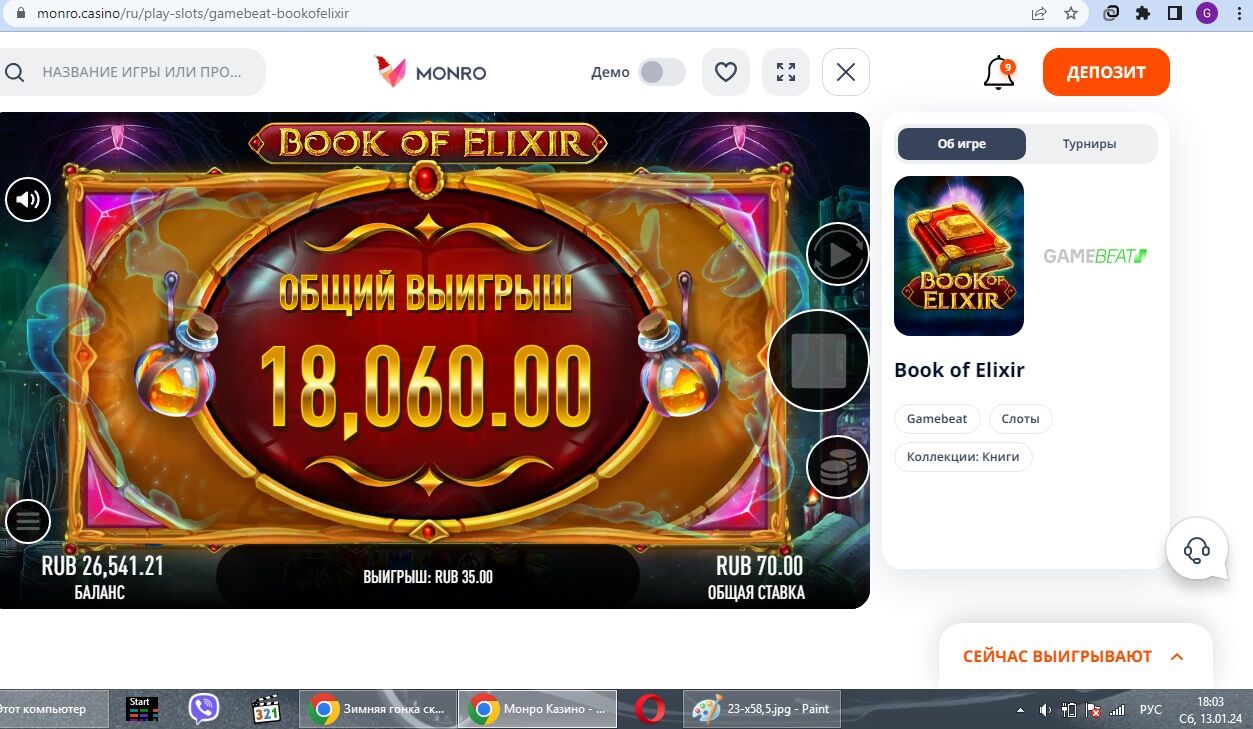Image resolution: width=1253 pixels, height=729 pixels.
Task: Open the Gamebeat provider tag
Action: click(937, 419)
